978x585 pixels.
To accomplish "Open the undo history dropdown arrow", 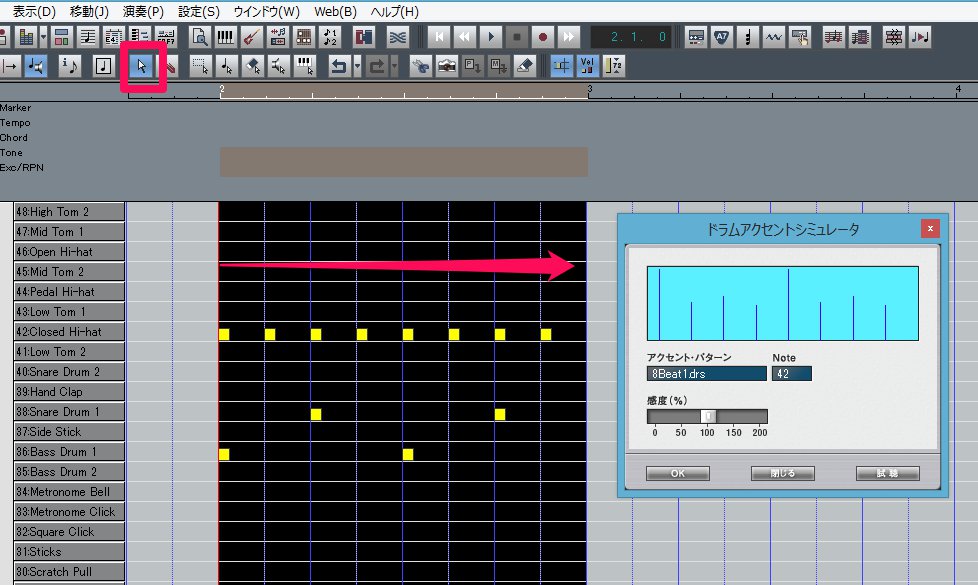I will pyautogui.click(x=357, y=66).
